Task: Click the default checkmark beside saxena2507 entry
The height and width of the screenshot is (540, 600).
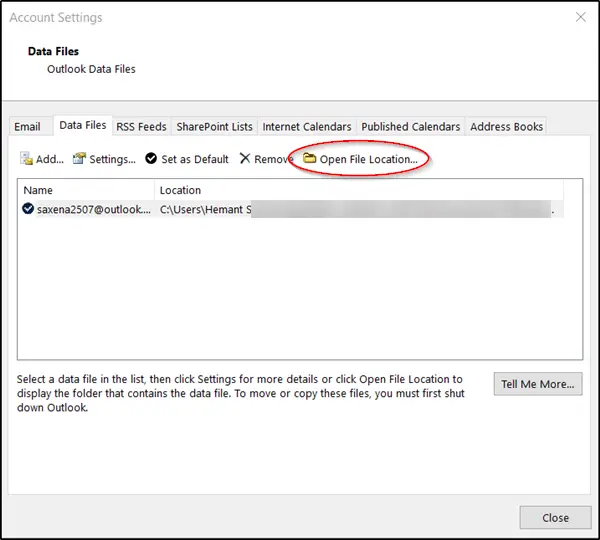Action: 28,209
